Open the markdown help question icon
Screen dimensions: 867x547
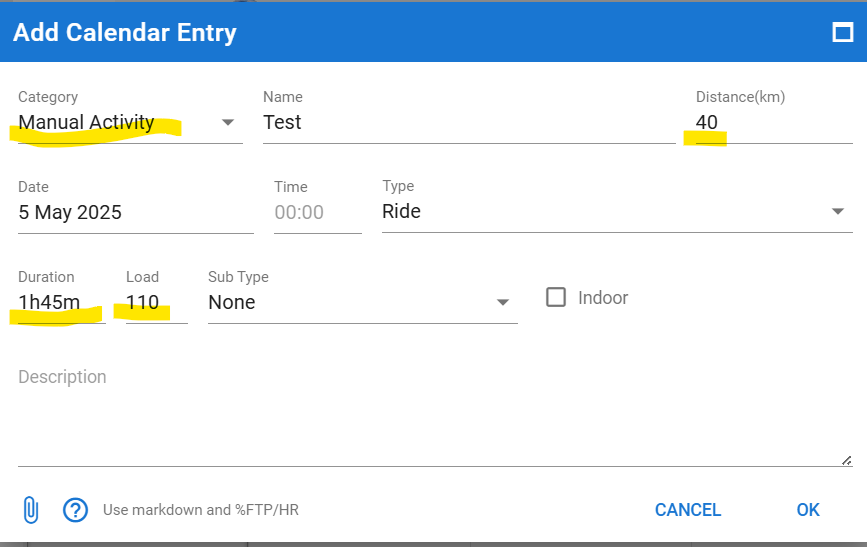point(75,510)
